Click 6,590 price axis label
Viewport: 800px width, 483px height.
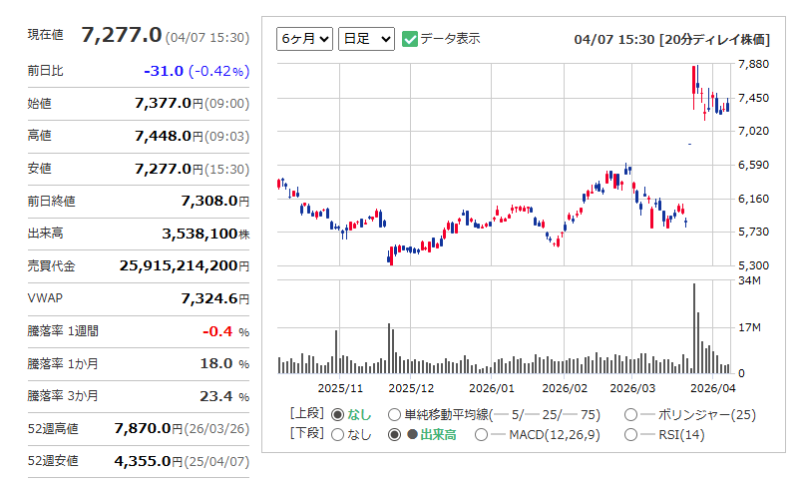pyautogui.click(x=754, y=165)
